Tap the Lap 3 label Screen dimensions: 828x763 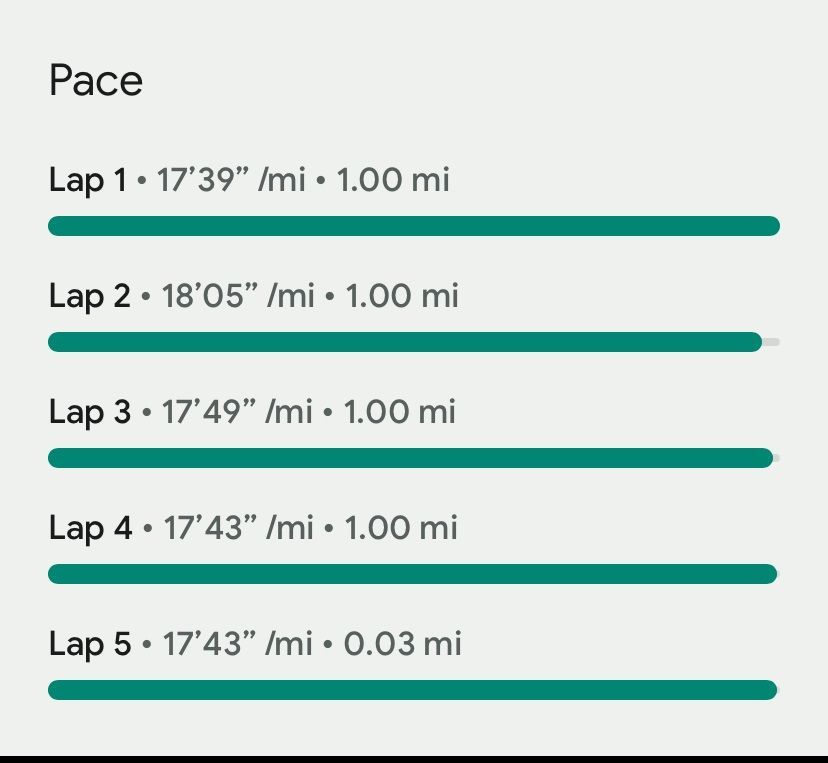pyautogui.click(x=89, y=412)
